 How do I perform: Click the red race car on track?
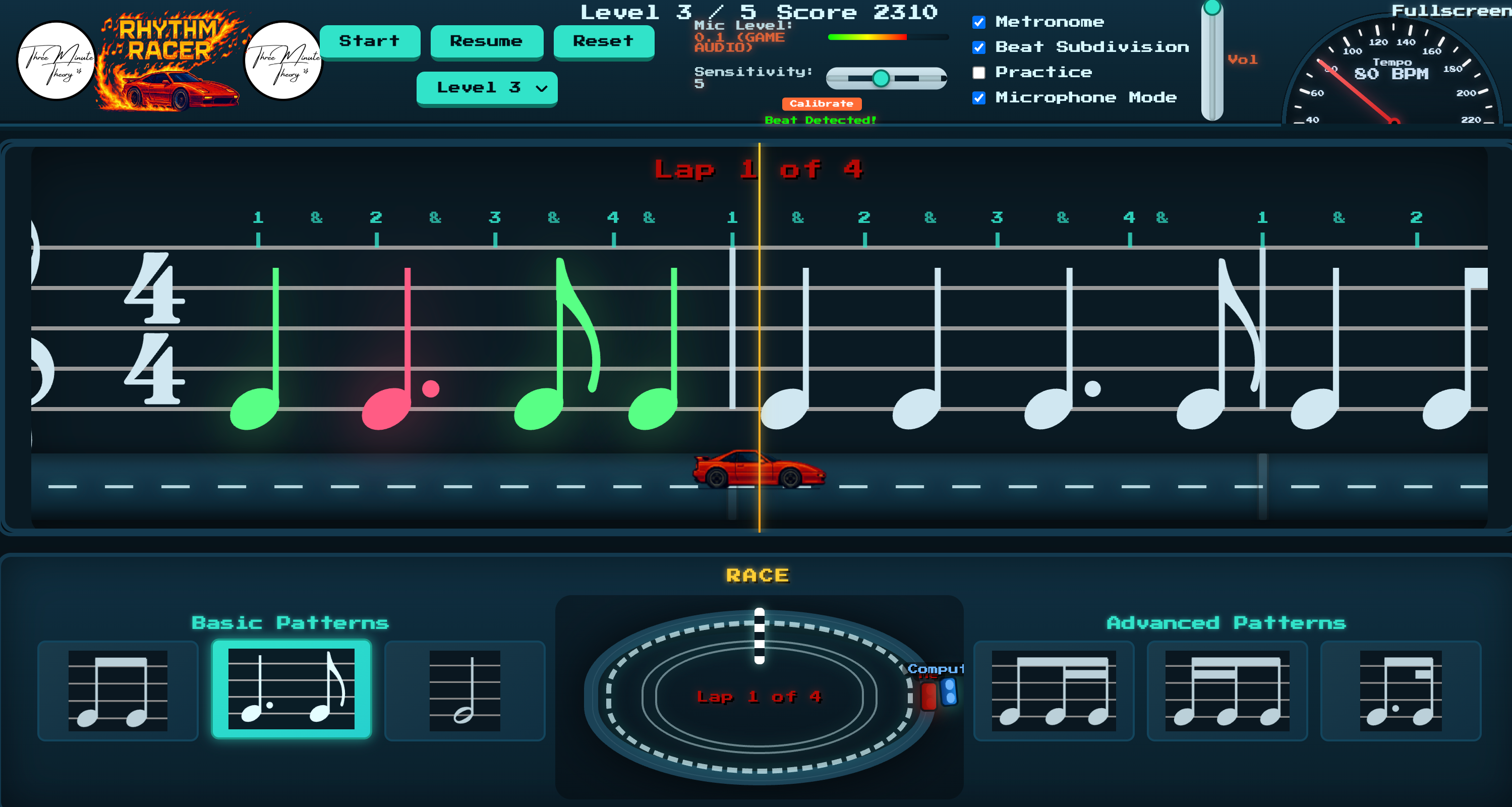759,469
